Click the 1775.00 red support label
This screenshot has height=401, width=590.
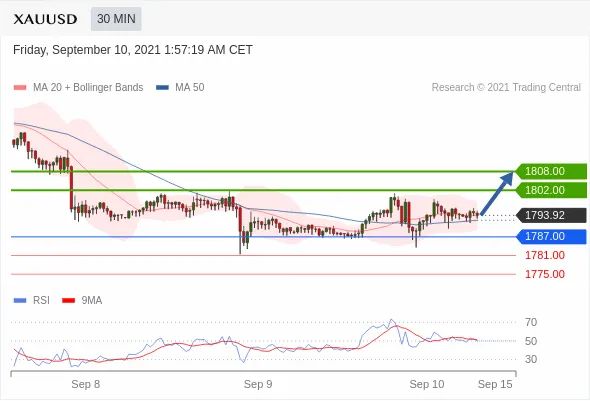(x=545, y=274)
